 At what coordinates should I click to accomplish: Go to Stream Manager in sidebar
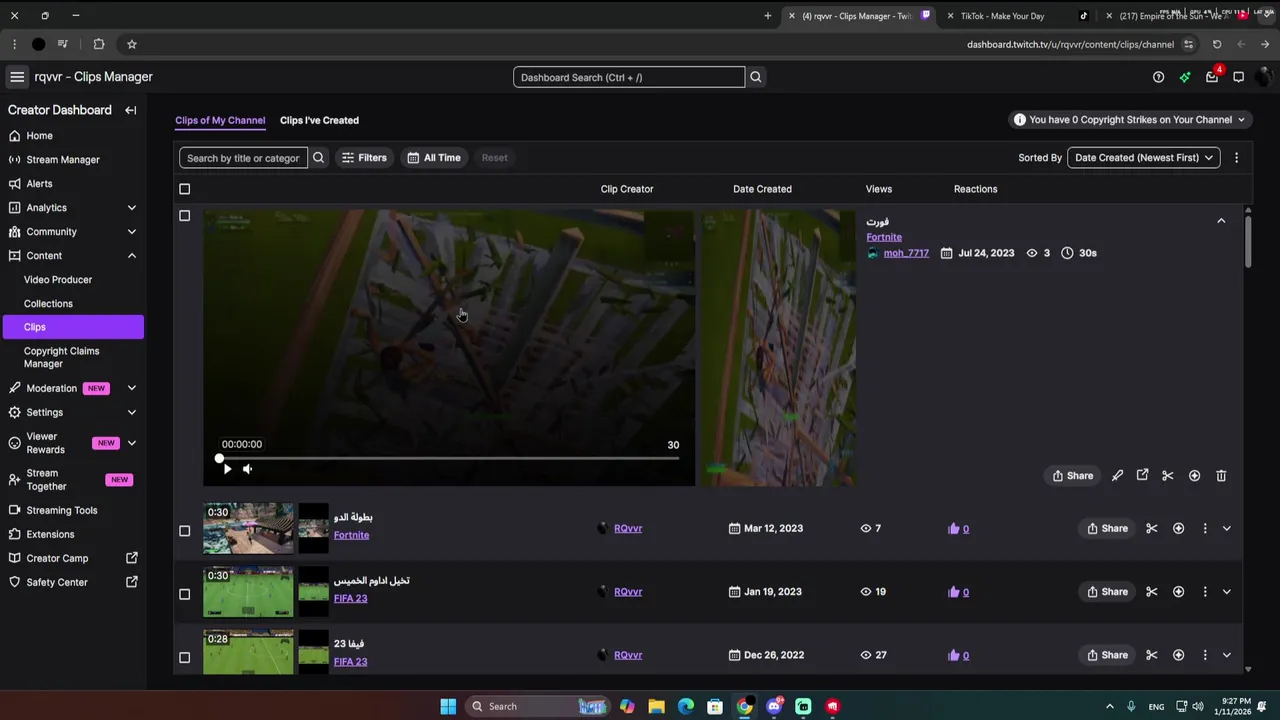63,160
